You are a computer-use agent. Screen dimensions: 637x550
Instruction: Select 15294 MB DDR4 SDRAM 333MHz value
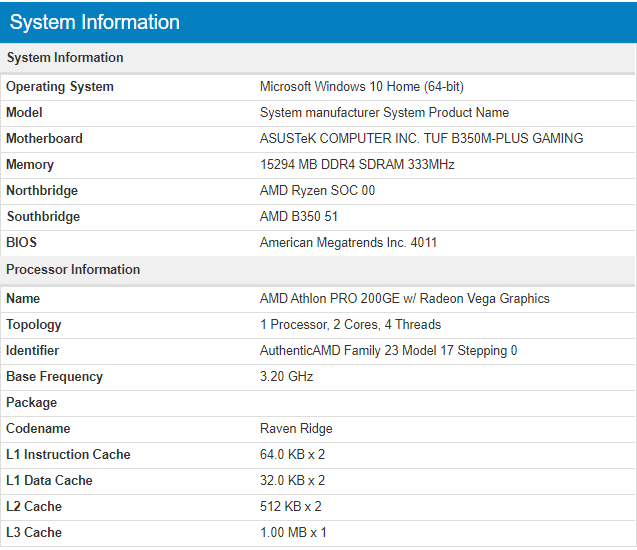(x=357, y=165)
